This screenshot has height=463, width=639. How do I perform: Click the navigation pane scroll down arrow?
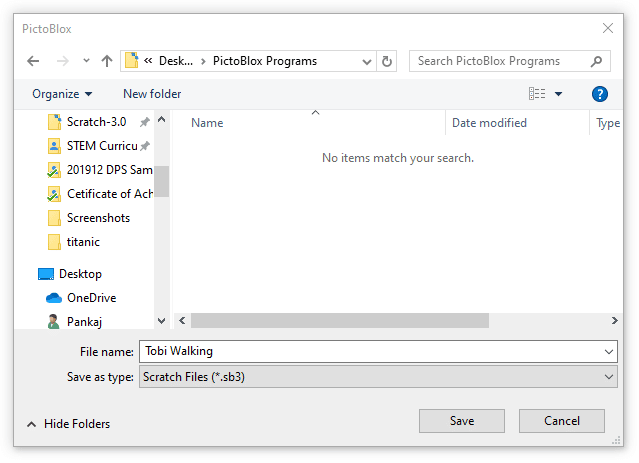click(161, 321)
